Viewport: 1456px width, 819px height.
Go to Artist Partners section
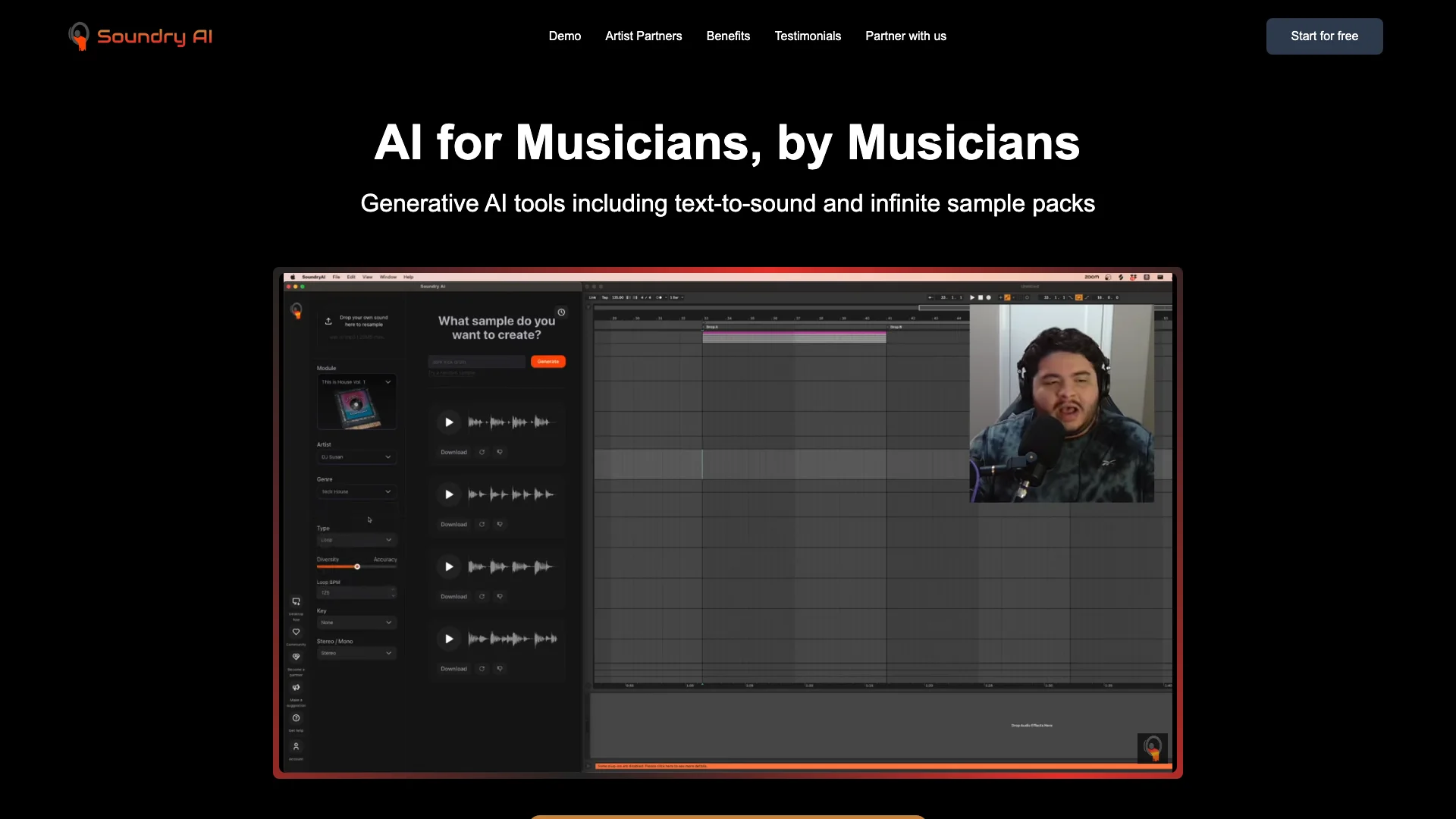pos(644,36)
